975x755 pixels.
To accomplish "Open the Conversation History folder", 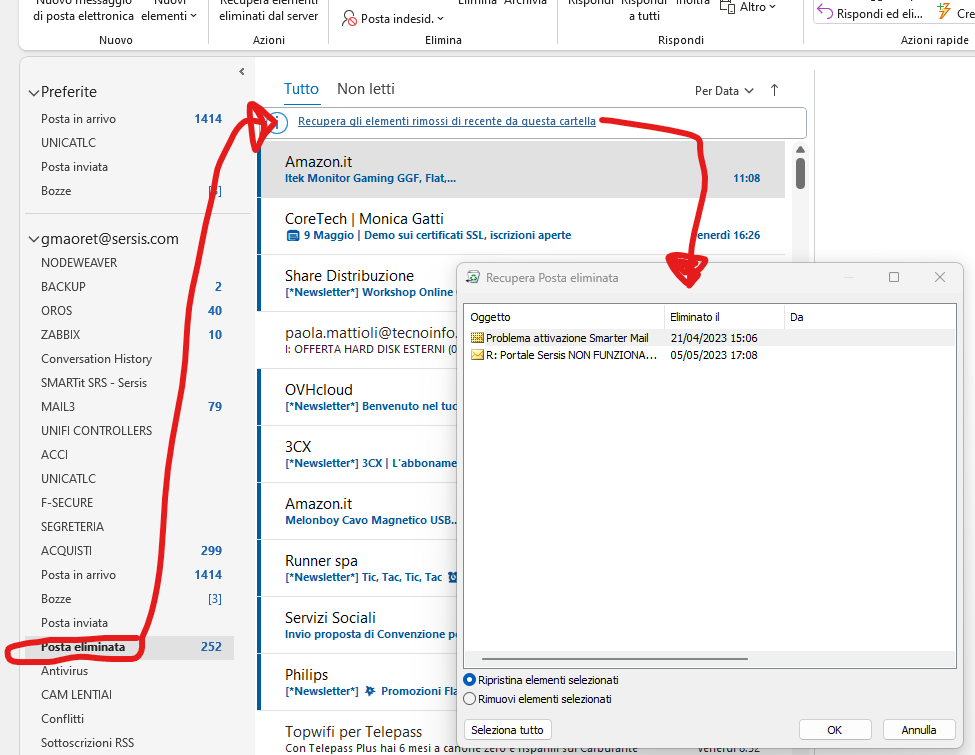I will [130, 359].
